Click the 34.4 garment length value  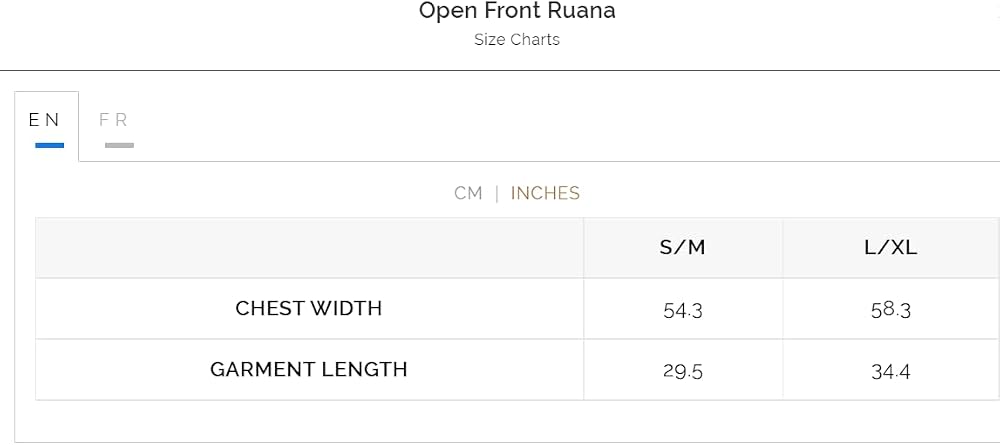coord(891,372)
